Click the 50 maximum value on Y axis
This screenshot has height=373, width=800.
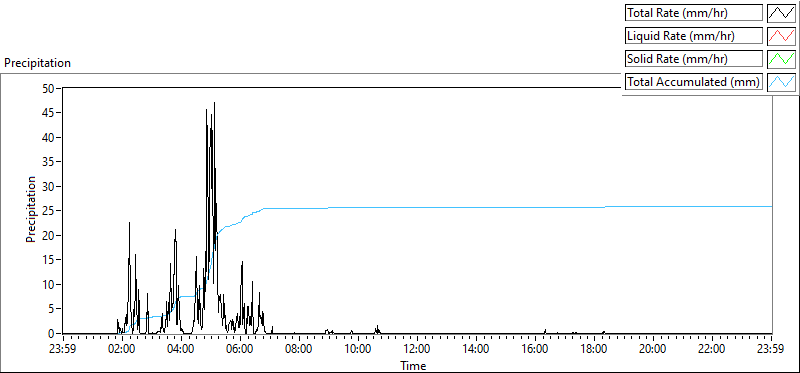point(48,88)
